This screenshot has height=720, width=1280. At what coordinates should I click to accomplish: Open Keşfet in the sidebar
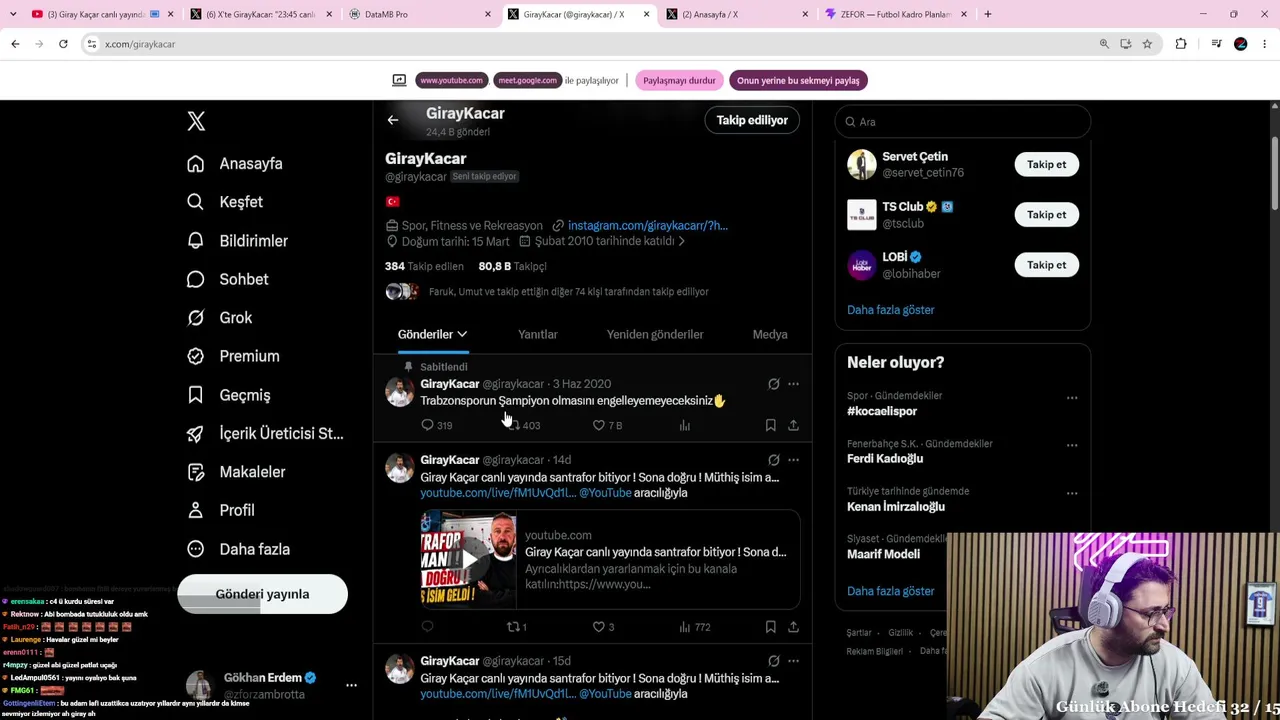pos(225,202)
